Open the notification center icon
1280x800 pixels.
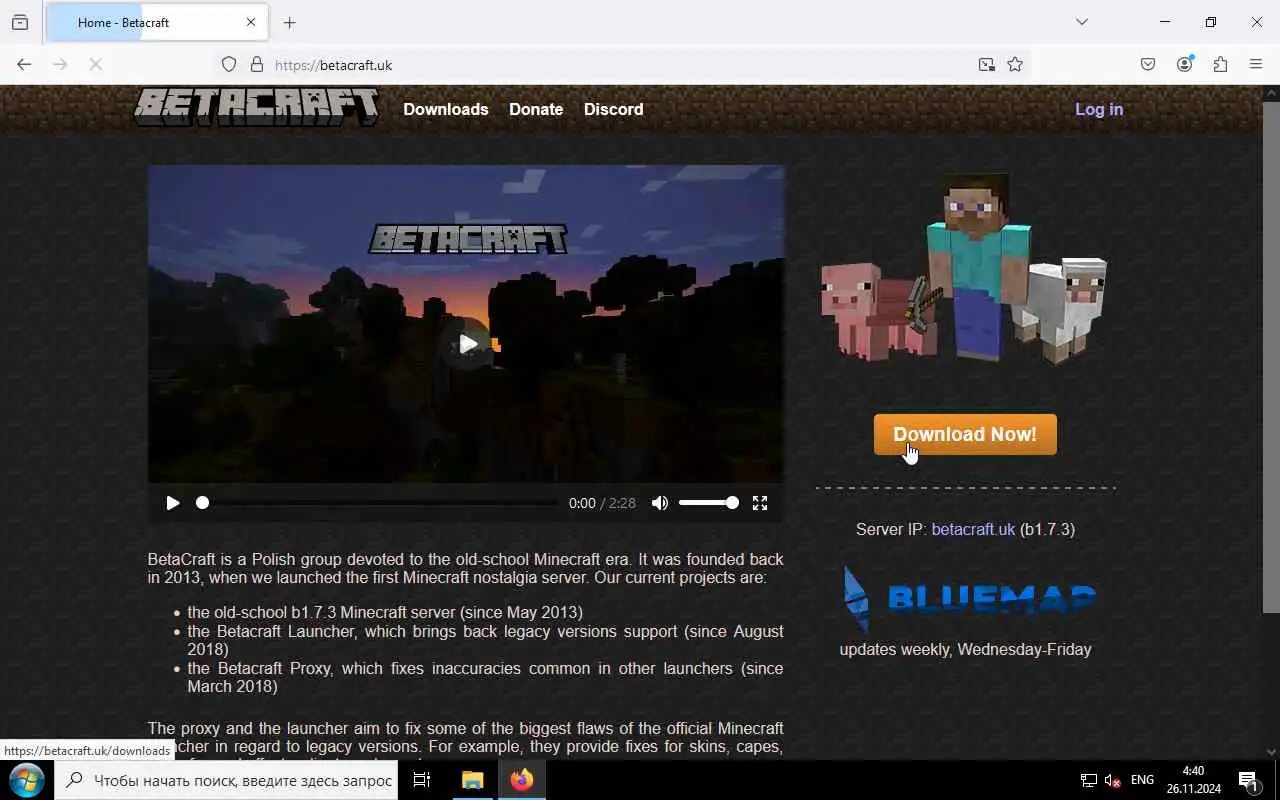1248,780
